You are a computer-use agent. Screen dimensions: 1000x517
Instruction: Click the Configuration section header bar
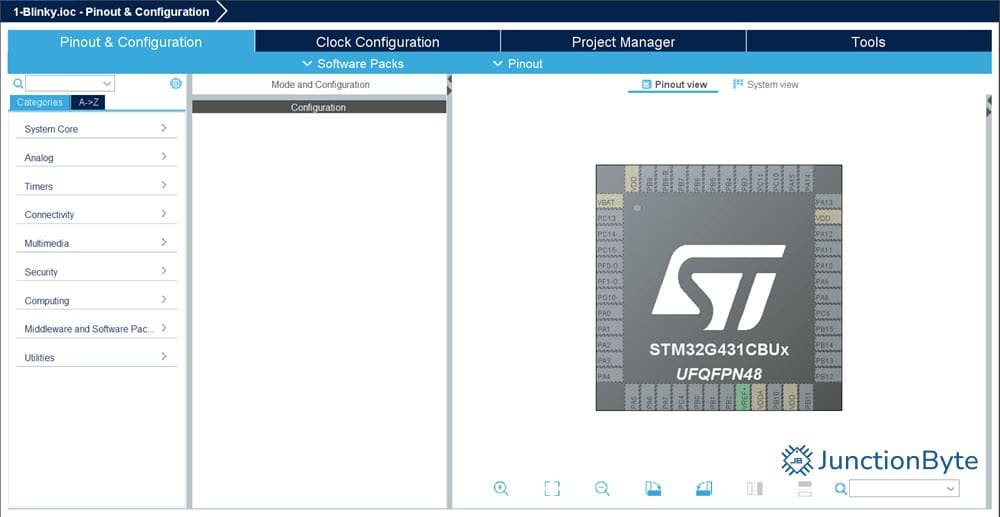(319, 107)
